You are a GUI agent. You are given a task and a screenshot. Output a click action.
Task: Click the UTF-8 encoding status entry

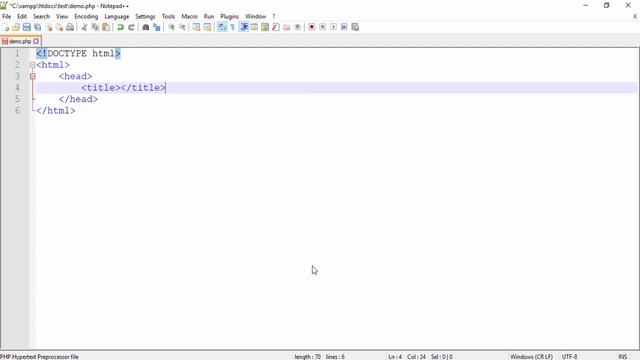(569, 357)
